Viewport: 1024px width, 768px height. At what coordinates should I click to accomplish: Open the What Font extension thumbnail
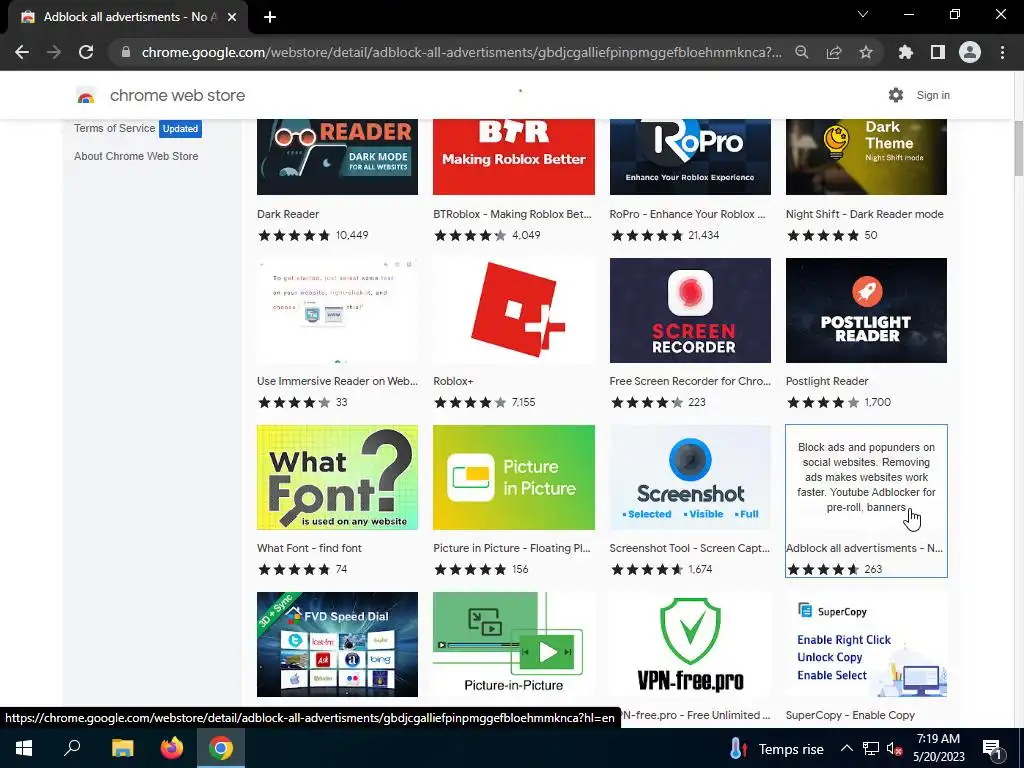click(x=337, y=477)
